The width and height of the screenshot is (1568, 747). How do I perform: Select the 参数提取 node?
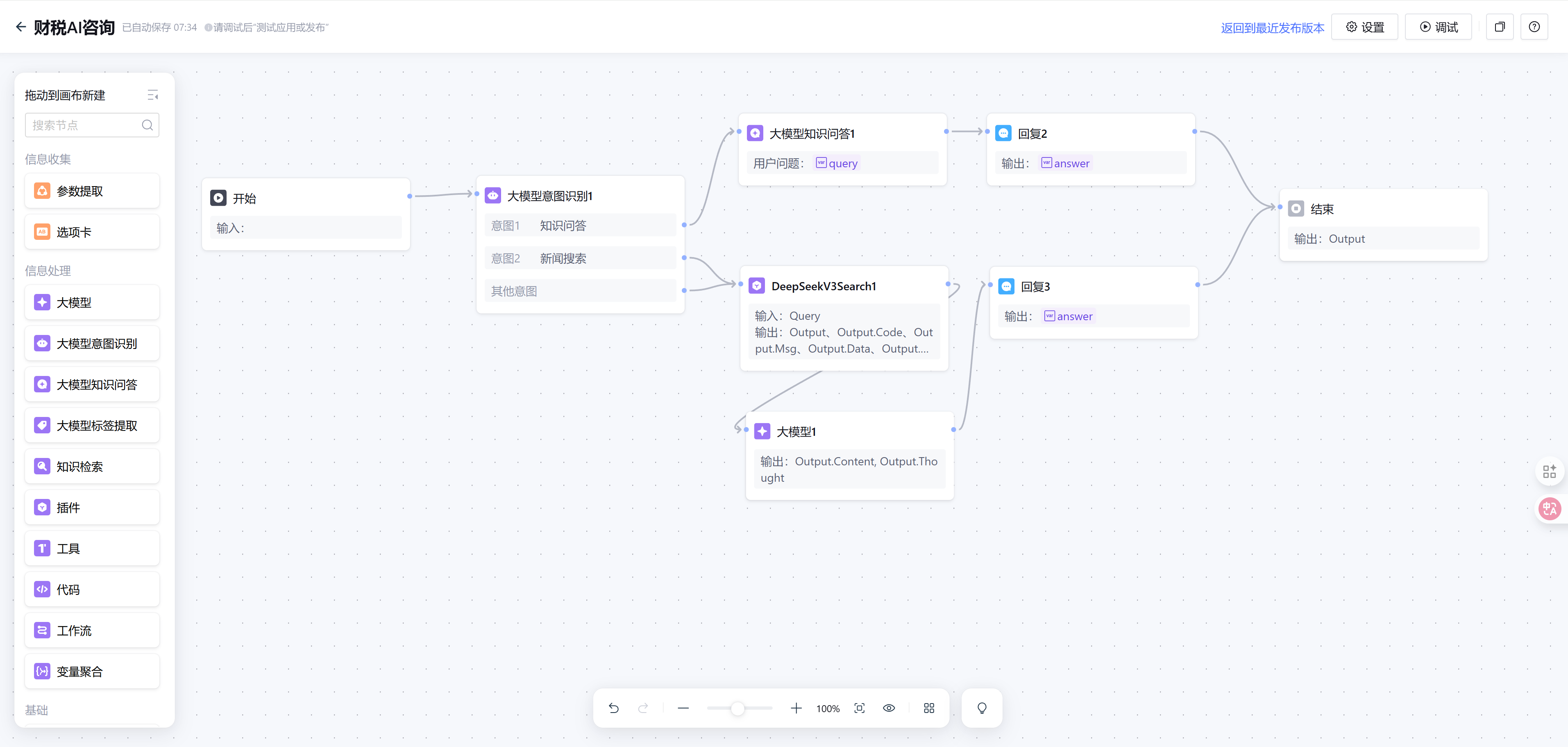[92, 191]
